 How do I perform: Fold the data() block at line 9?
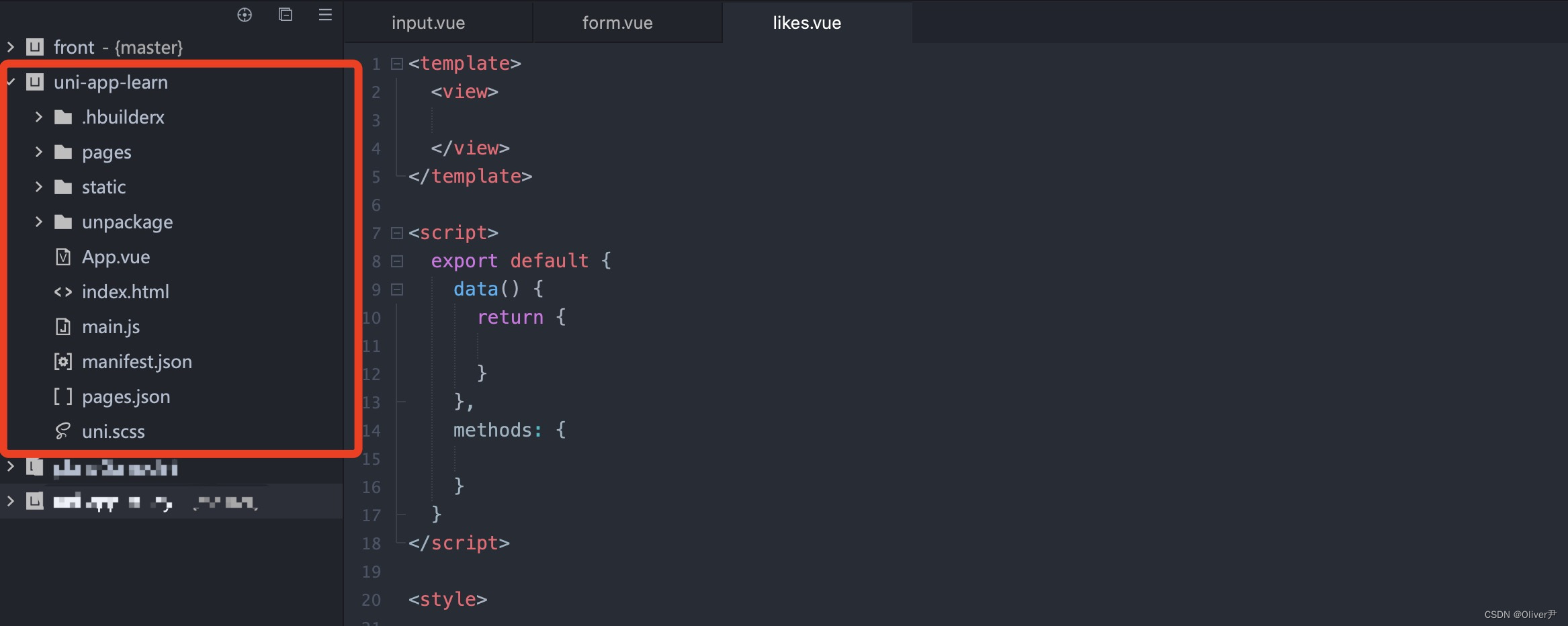(397, 289)
